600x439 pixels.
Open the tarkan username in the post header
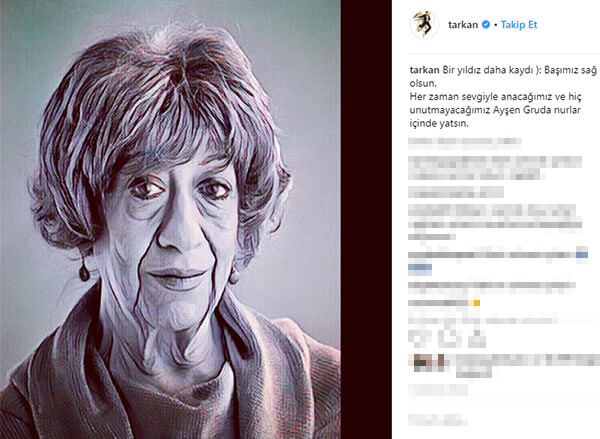(463, 25)
